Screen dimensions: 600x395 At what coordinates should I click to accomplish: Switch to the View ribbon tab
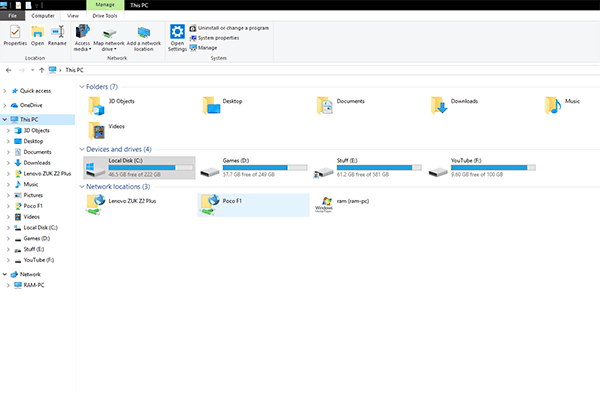(x=73, y=16)
